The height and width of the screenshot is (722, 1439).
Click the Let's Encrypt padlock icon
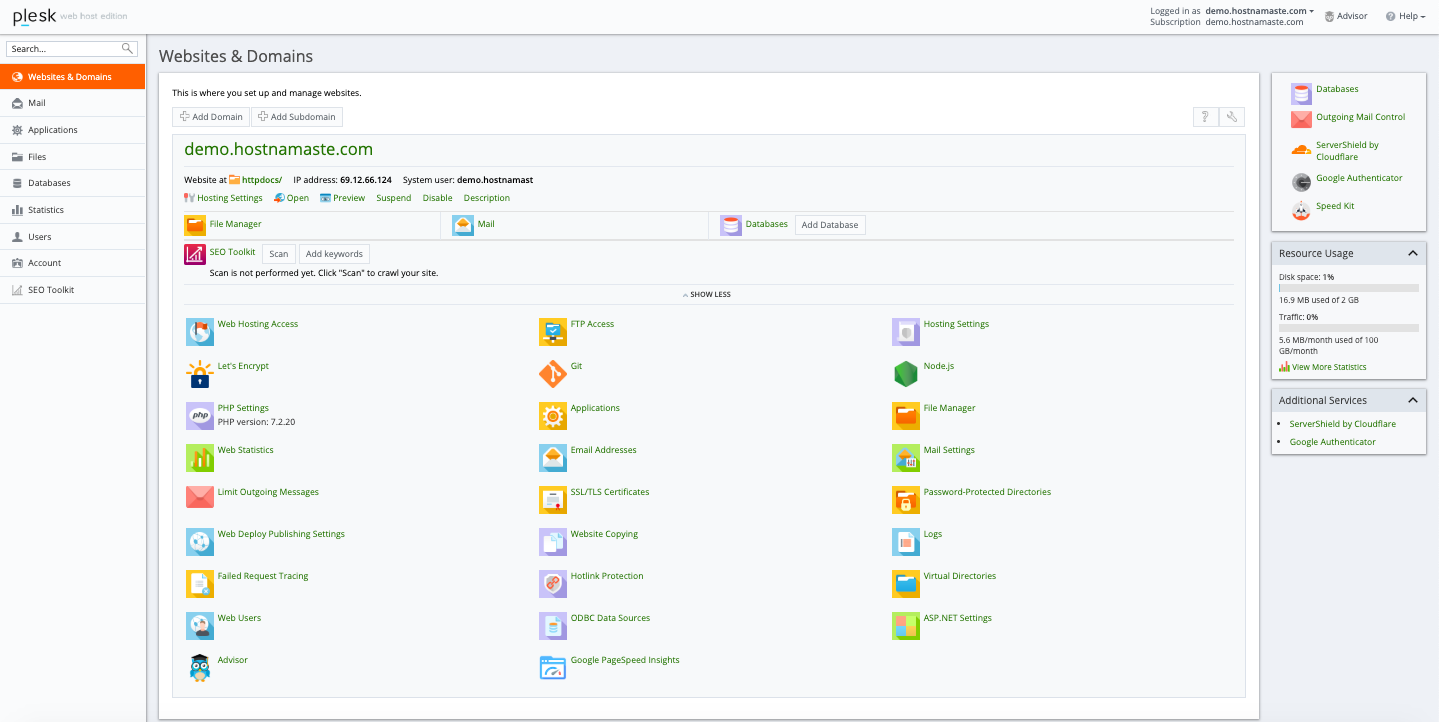coord(200,374)
